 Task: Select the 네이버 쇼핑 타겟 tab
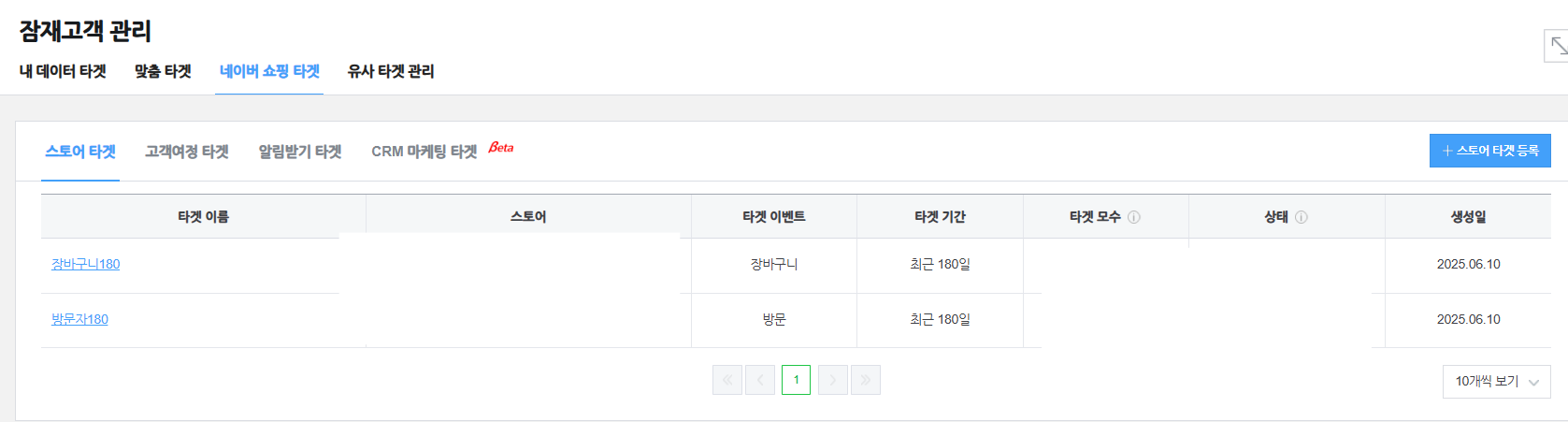coord(269,71)
